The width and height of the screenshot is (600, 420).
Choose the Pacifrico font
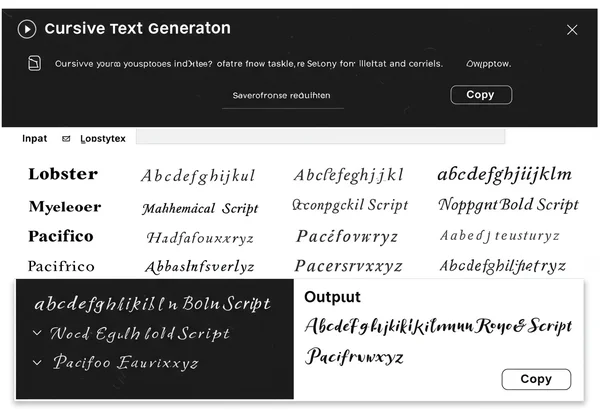point(61,266)
